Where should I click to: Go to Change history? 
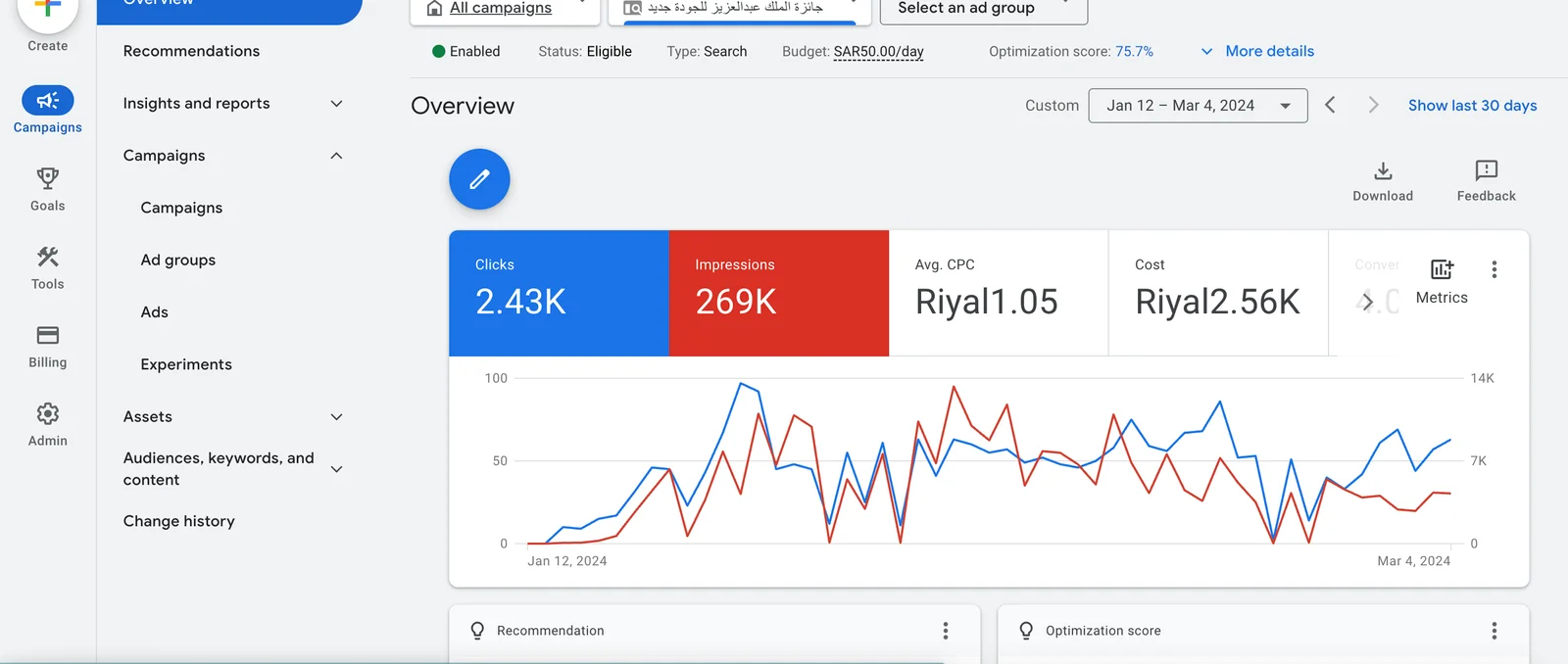coord(179,521)
